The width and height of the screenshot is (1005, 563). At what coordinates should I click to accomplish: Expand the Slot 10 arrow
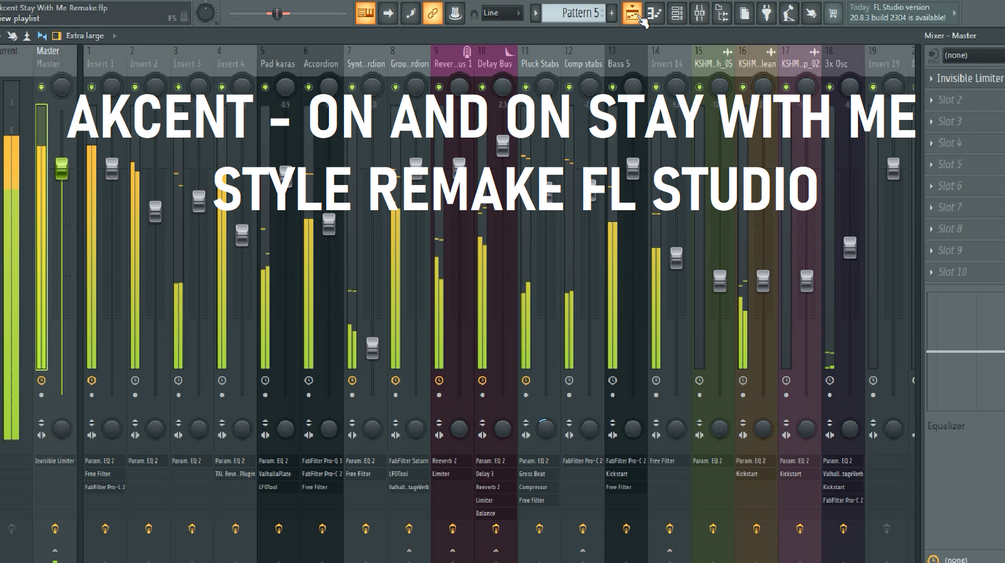coord(931,272)
